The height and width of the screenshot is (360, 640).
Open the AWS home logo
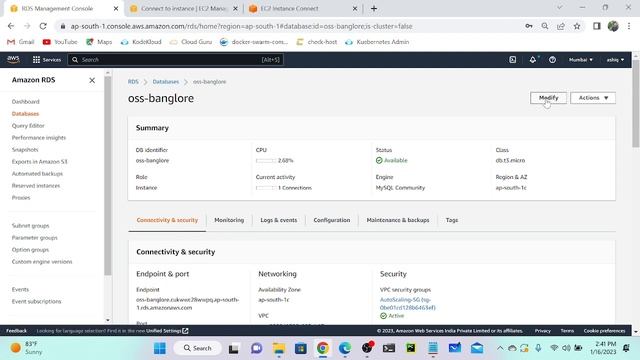tap(13, 60)
